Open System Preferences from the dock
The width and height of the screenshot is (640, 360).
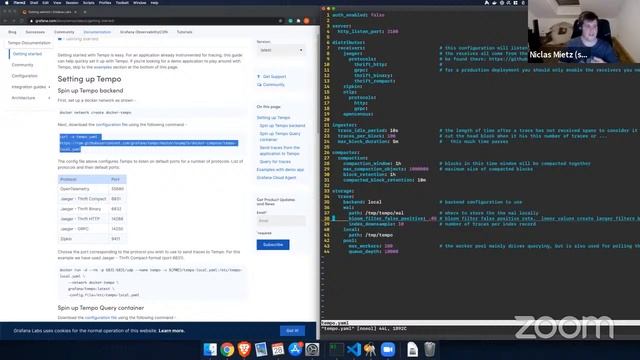click(x=312, y=350)
